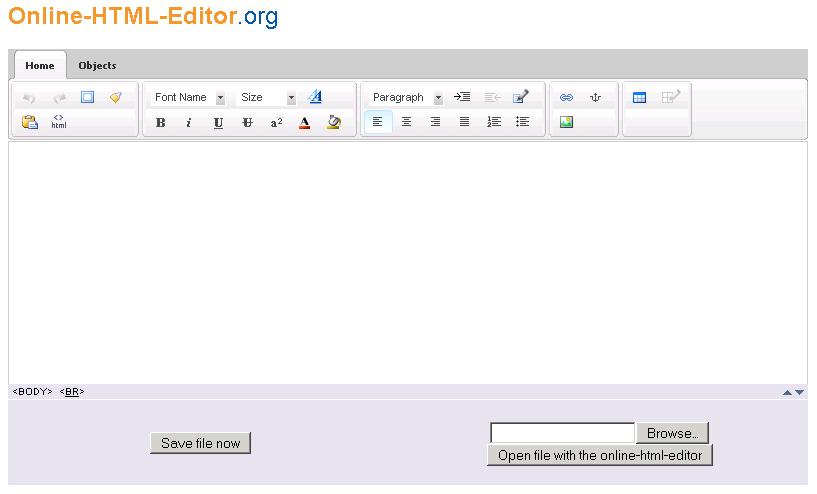Toggle strikethrough formatting
Screen dimensions: 817x494
point(247,122)
